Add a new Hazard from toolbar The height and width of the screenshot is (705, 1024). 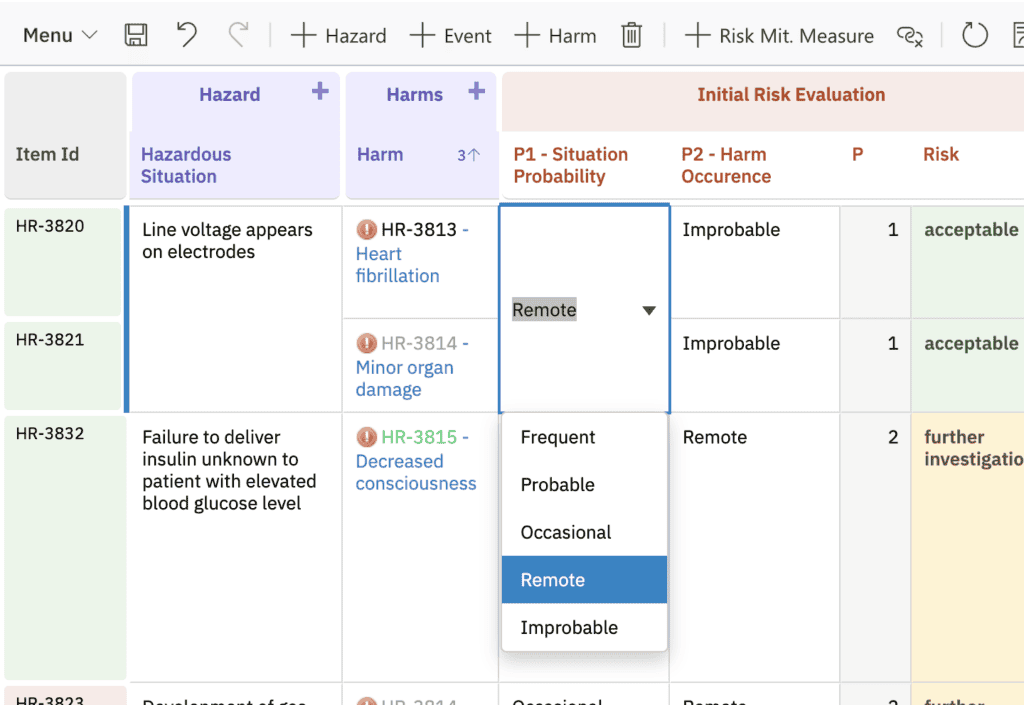click(x=338, y=35)
